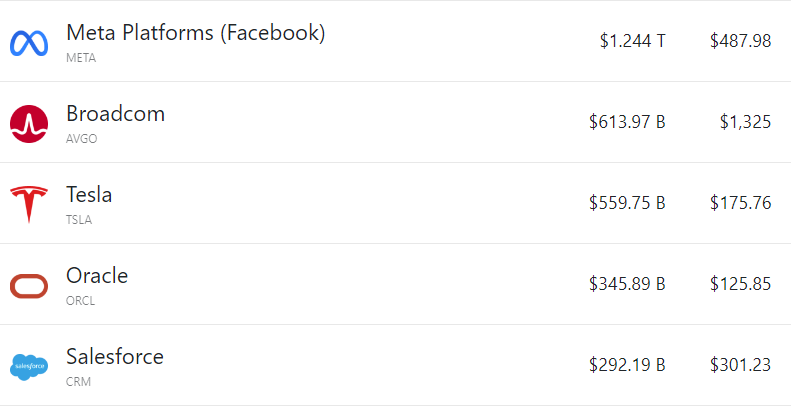Open the Oracle company name link

click(97, 275)
